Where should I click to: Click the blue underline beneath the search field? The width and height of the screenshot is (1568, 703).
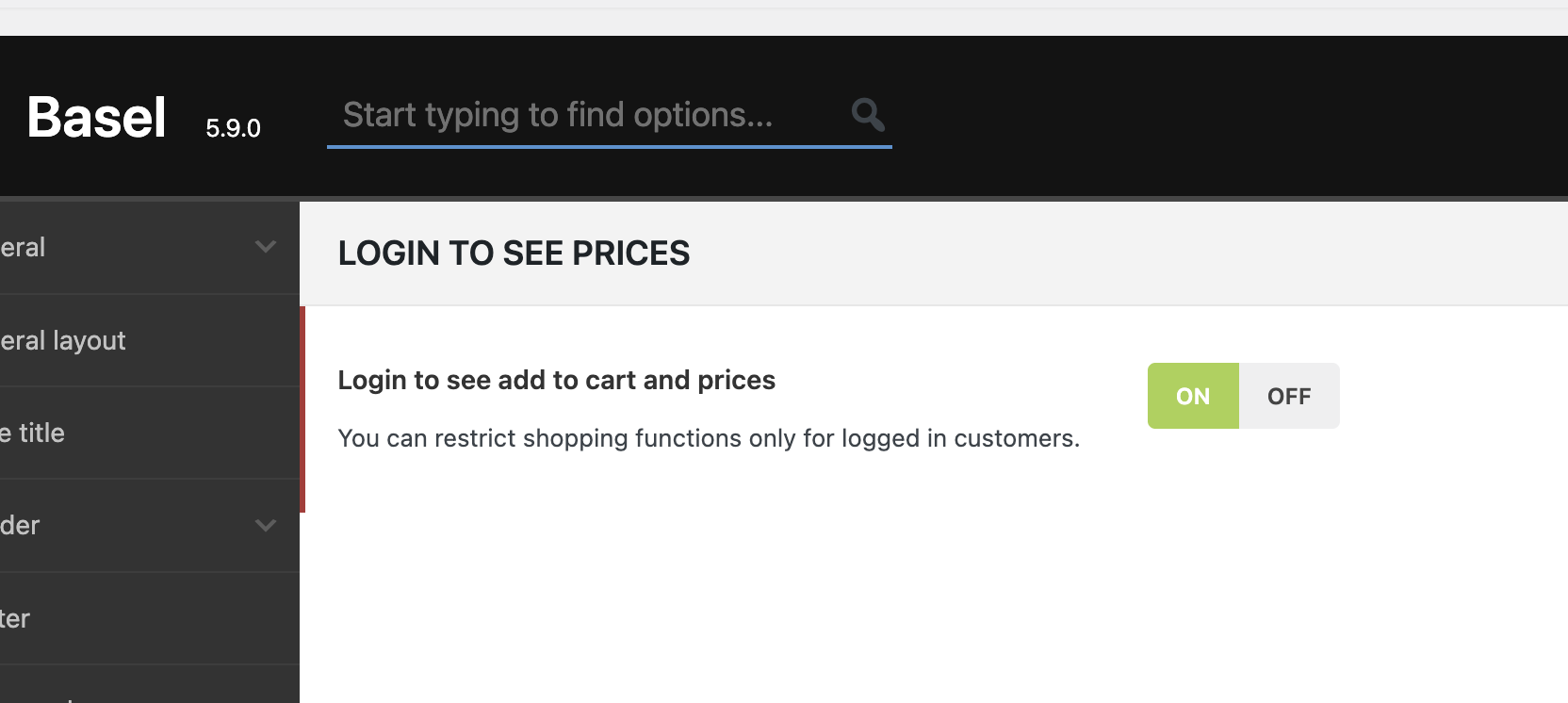tap(609, 147)
